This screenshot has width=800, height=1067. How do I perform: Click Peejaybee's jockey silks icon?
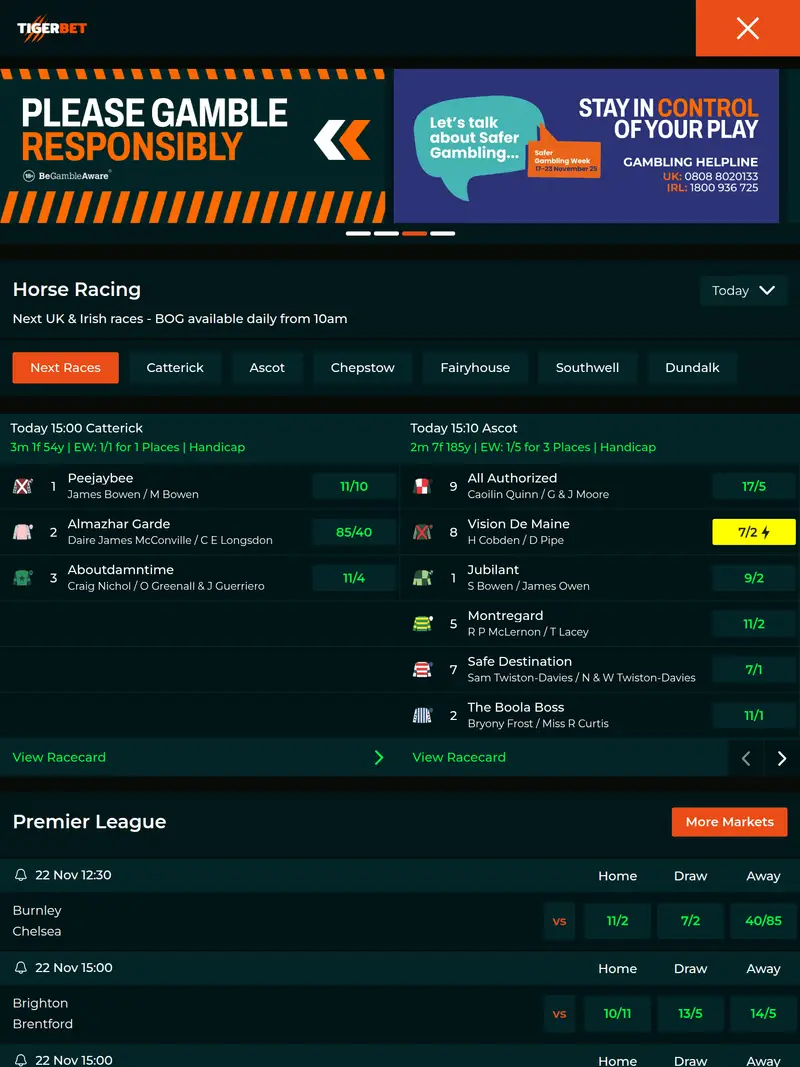point(25,484)
